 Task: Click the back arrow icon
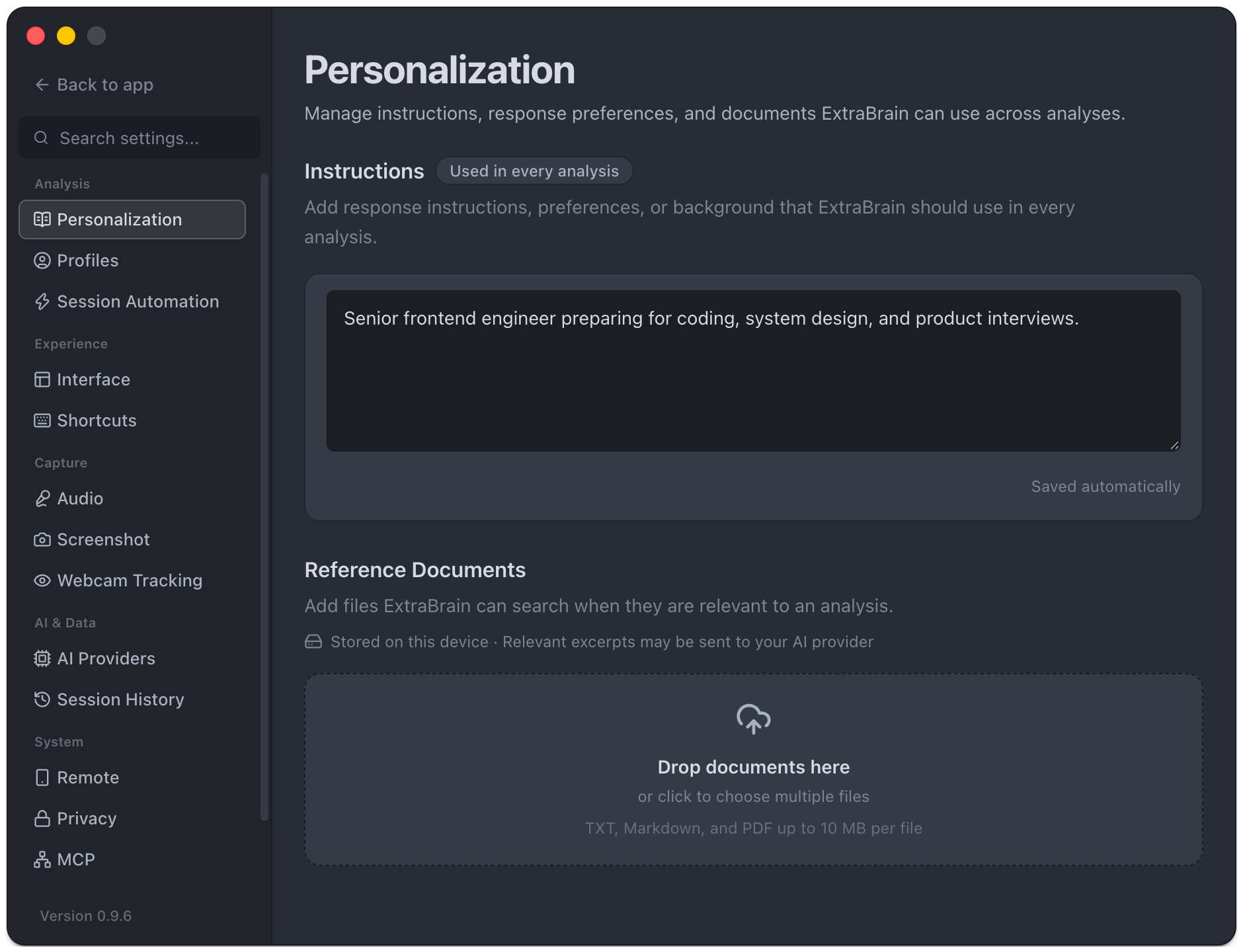42,85
